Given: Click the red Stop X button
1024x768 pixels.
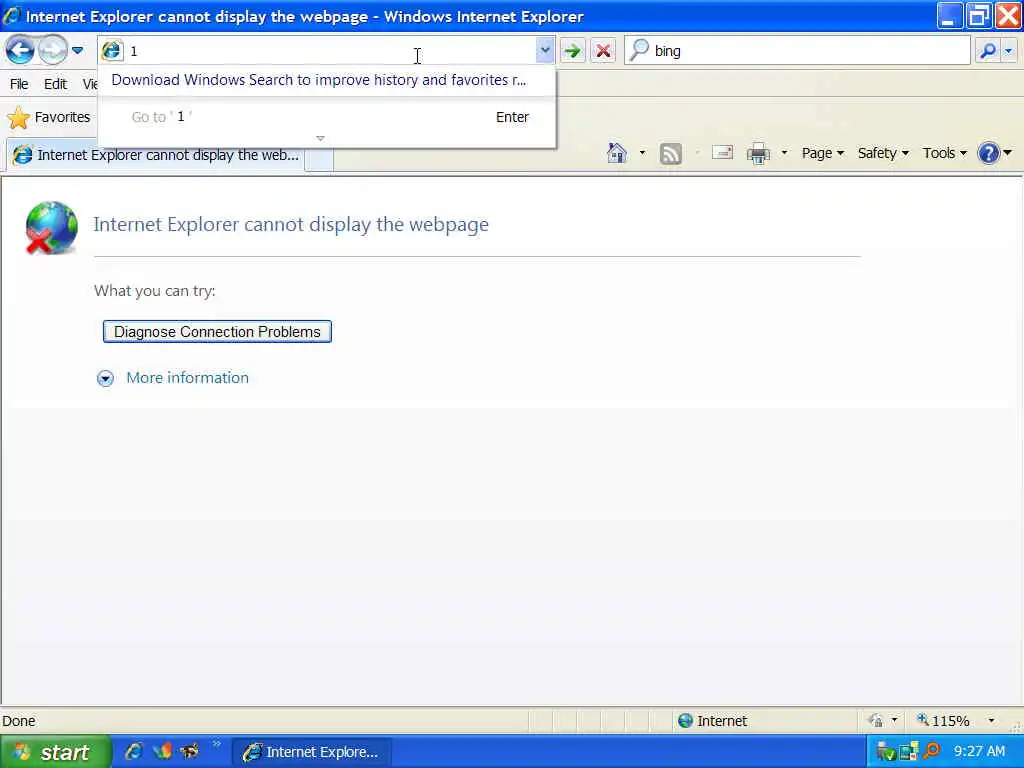Looking at the screenshot, I should pyautogui.click(x=603, y=51).
